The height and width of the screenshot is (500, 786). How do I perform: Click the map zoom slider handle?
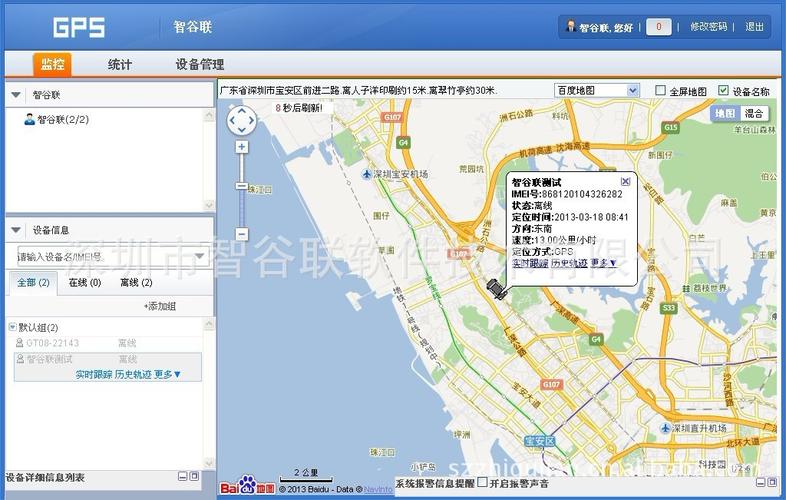point(242,186)
